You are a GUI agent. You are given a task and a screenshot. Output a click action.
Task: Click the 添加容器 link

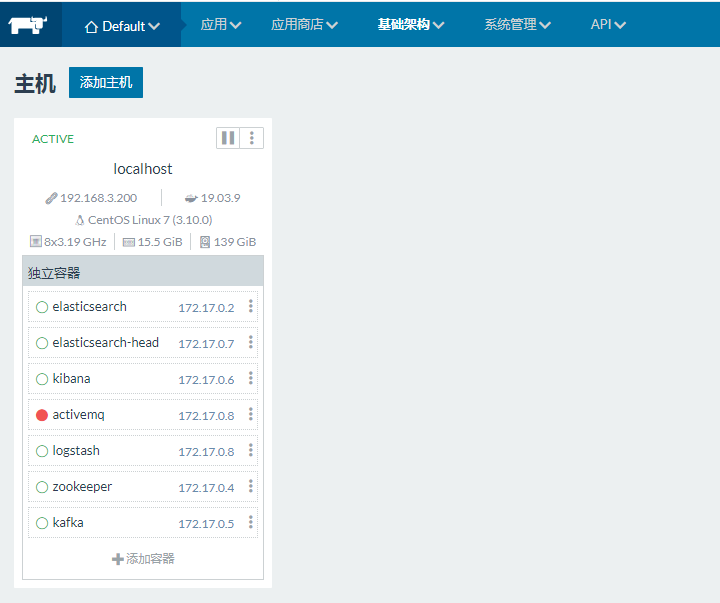tap(143, 558)
